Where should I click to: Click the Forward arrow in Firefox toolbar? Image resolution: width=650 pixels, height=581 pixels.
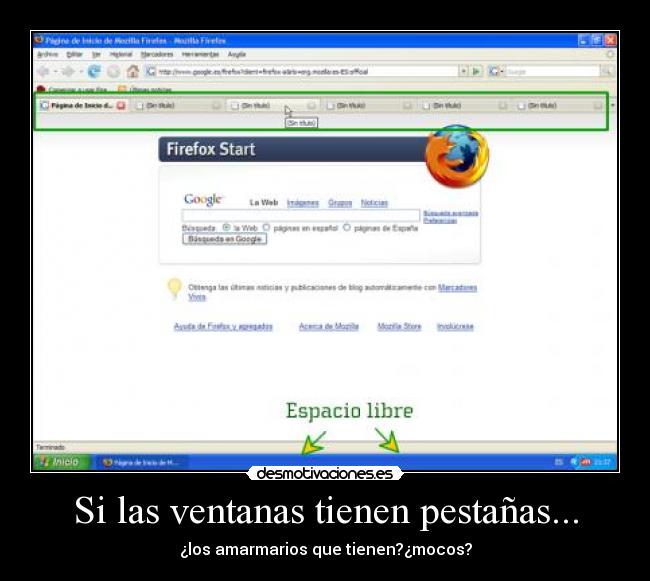[x=68, y=71]
